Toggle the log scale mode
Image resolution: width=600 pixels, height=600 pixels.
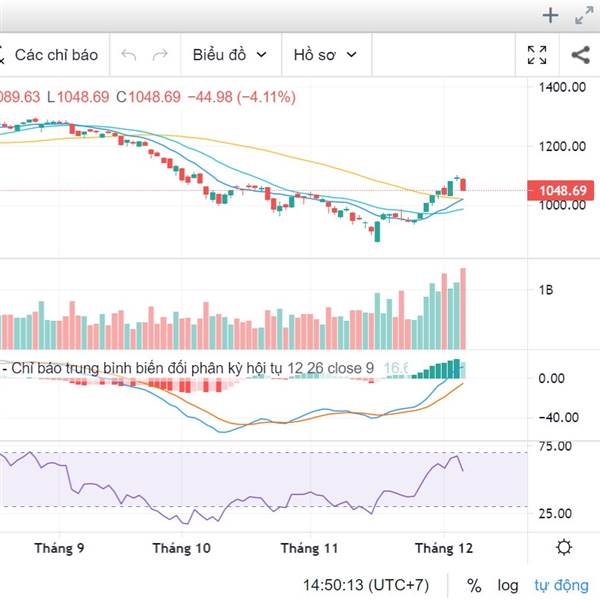tap(508, 585)
